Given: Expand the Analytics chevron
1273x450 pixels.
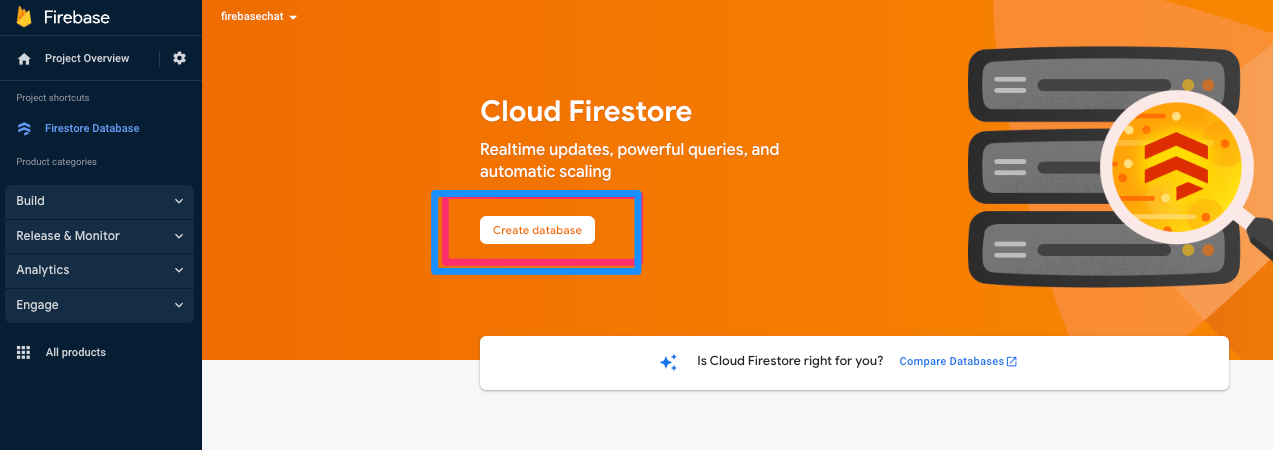Looking at the screenshot, I should 179,270.
